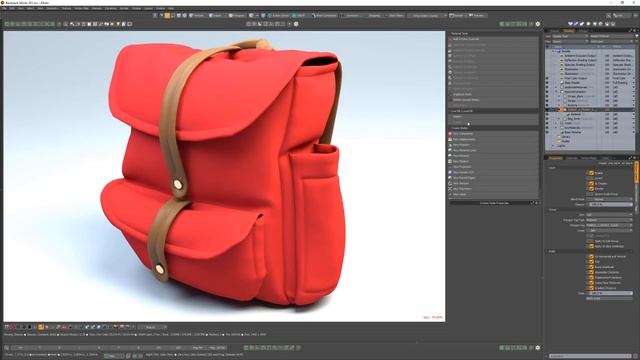Open the selection sets dropdown in top toolbar
This screenshot has height=360, width=640.
coord(426,16)
